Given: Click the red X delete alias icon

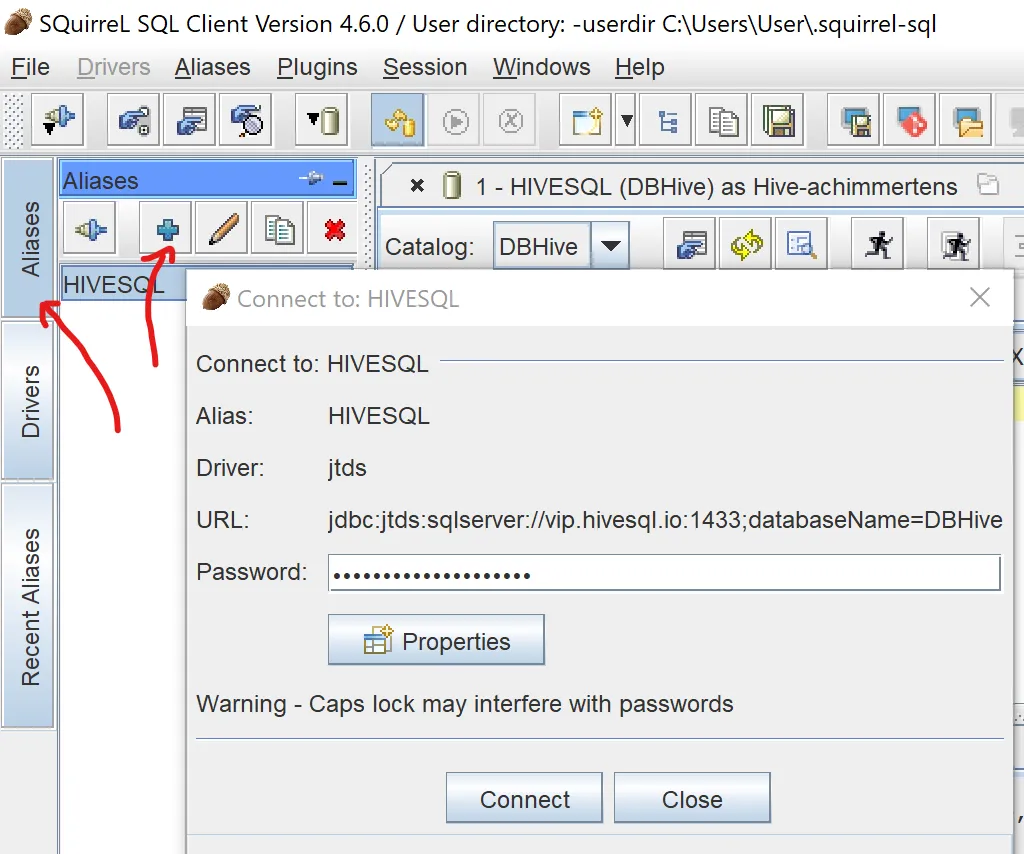Looking at the screenshot, I should coord(333,229).
